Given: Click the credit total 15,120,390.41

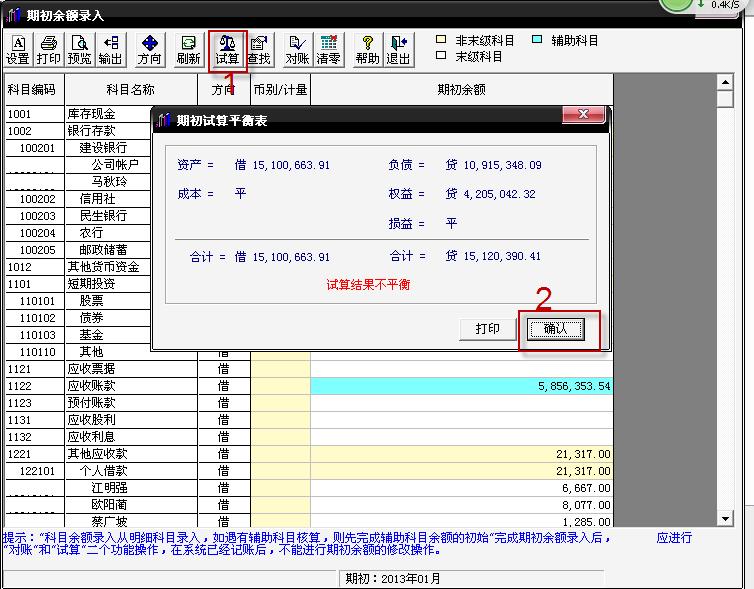Looking at the screenshot, I should pos(502,256).
